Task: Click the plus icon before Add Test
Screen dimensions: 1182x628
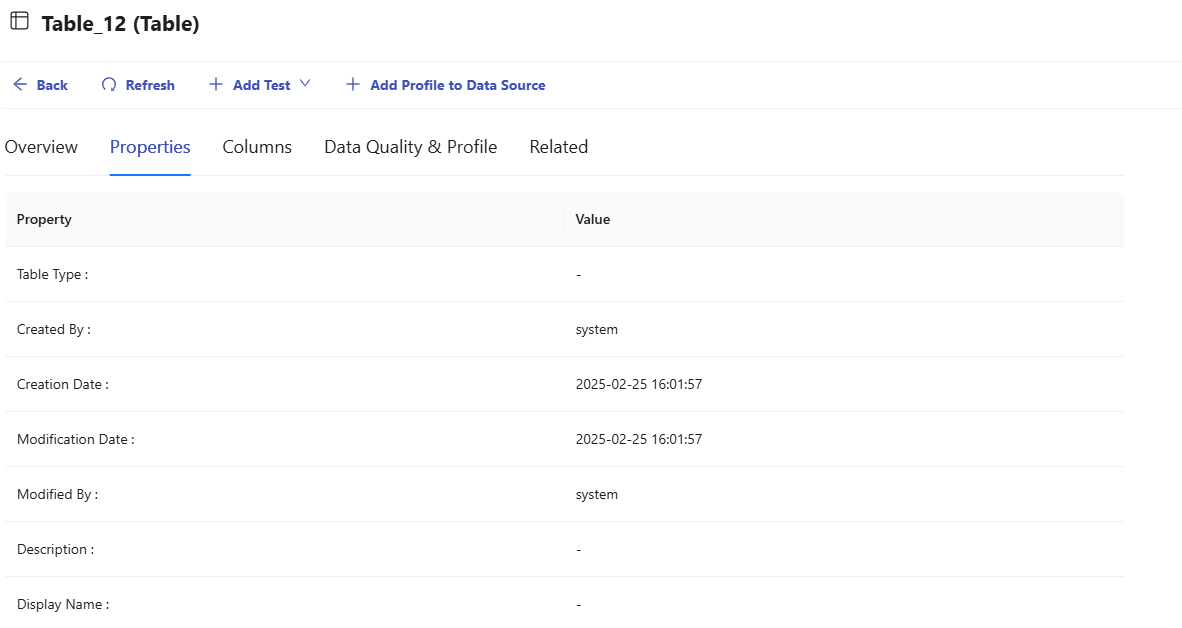Action: [216, 85]
